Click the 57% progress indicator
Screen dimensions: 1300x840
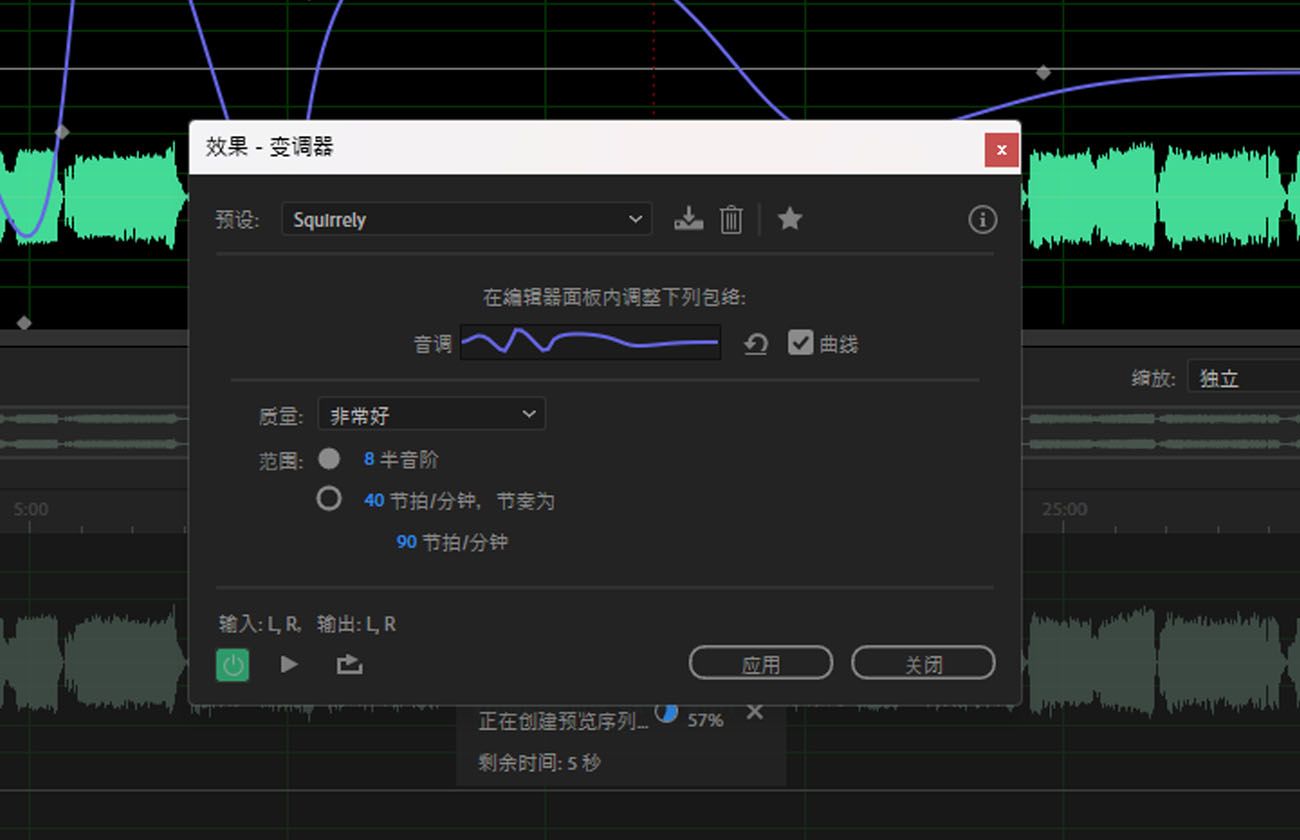pyautogui.click(x=705, y=720)
